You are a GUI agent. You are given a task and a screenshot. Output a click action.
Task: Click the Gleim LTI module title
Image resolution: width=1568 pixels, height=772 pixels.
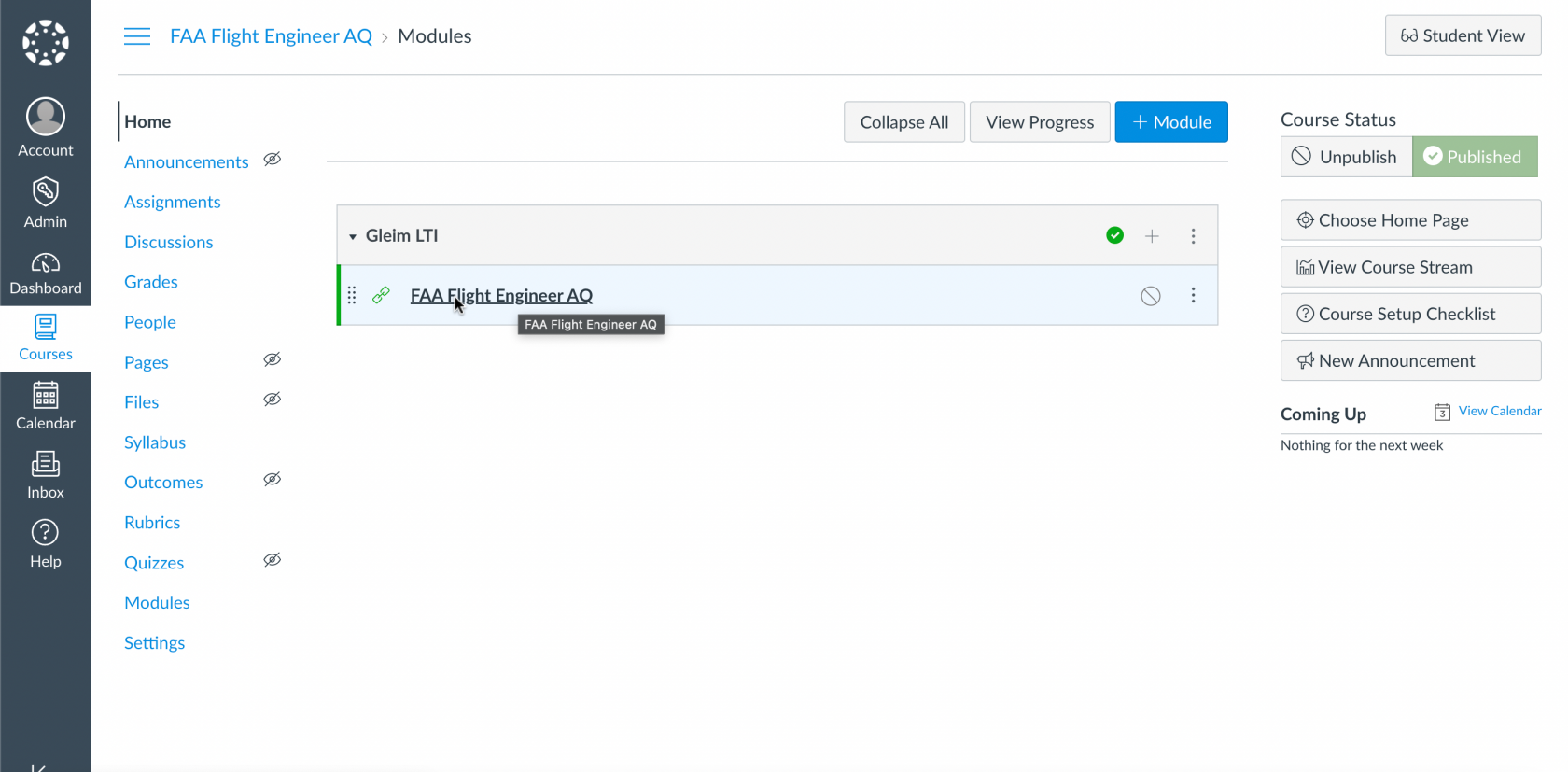point(401,236)
